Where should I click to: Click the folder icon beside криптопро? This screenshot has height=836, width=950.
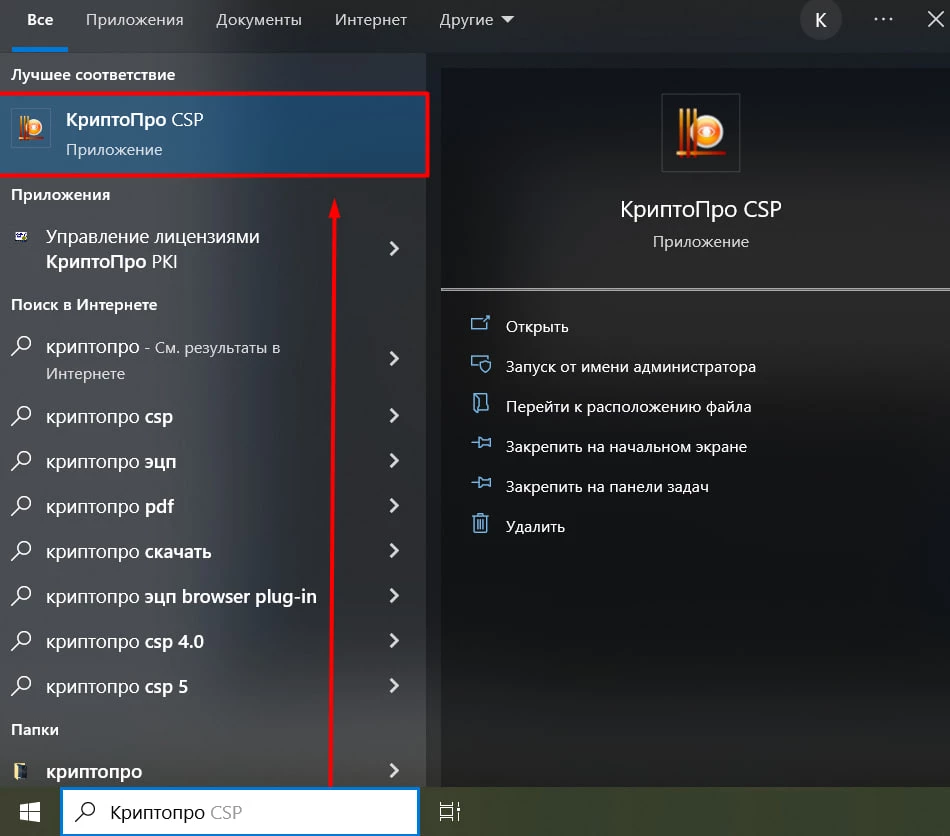click(21, 771)
